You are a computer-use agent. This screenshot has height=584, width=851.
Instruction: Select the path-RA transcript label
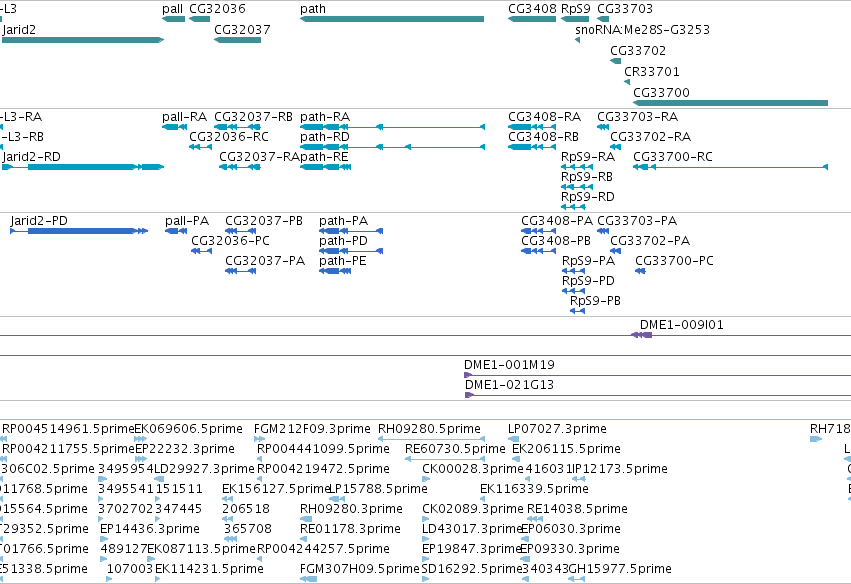pyautogui.click(x=325, y=117)
